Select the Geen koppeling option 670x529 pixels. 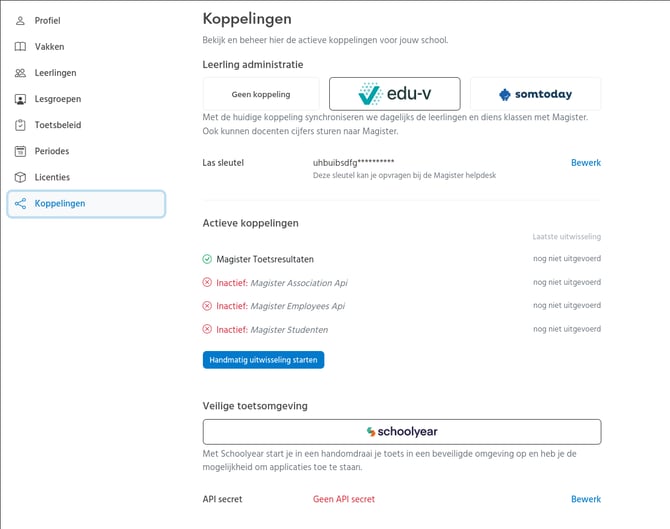pyautogui.click(x=261, y=94)
